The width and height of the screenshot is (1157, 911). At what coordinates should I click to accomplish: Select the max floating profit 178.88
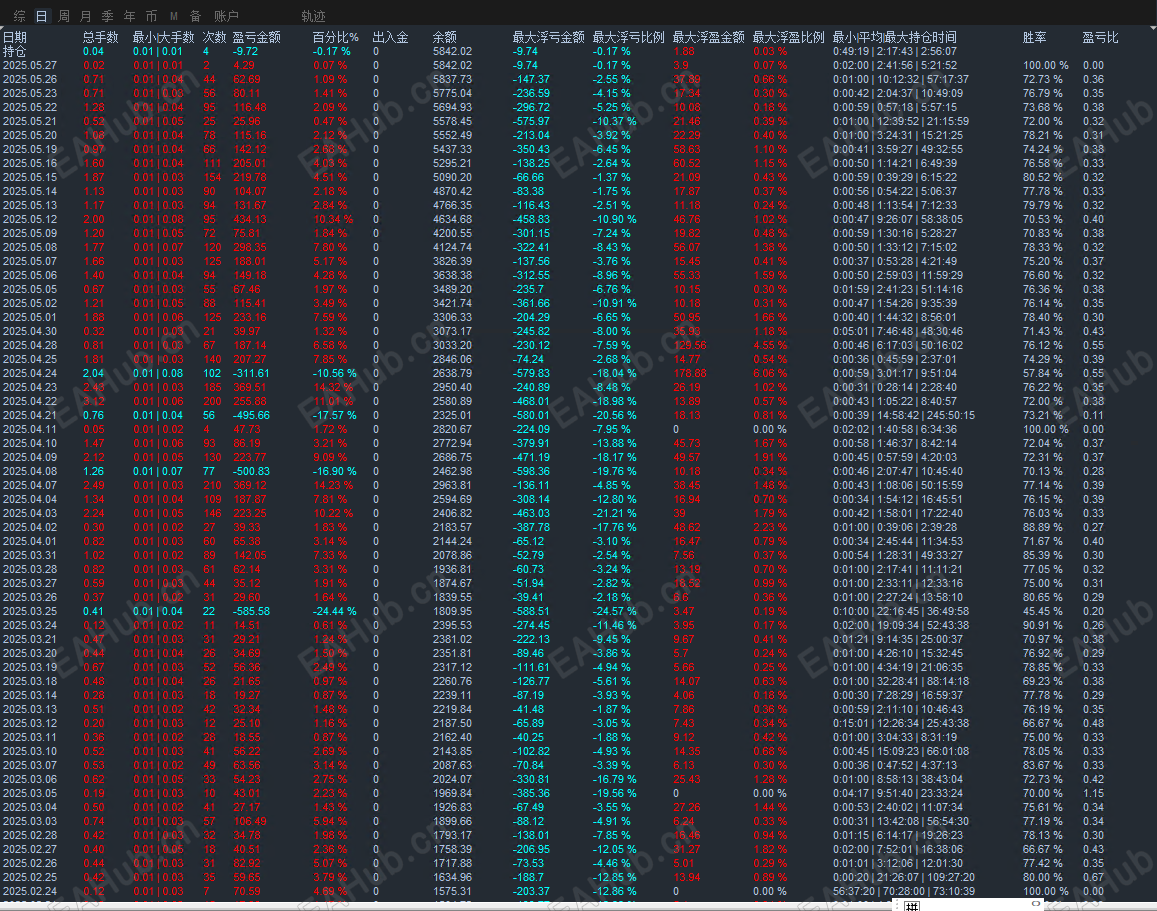689,373
